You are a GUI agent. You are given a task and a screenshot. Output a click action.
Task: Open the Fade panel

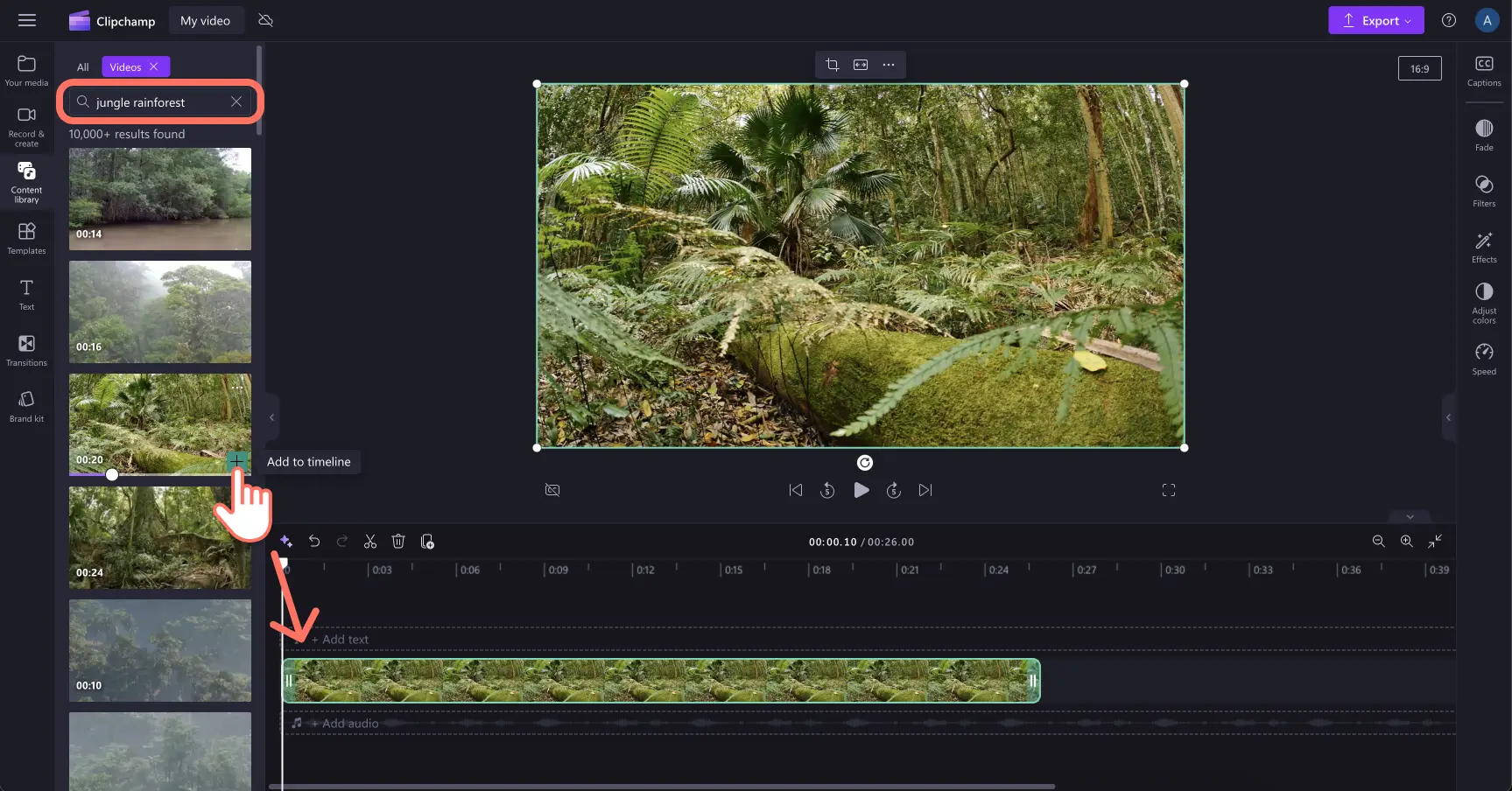(x=1484, y=136)
